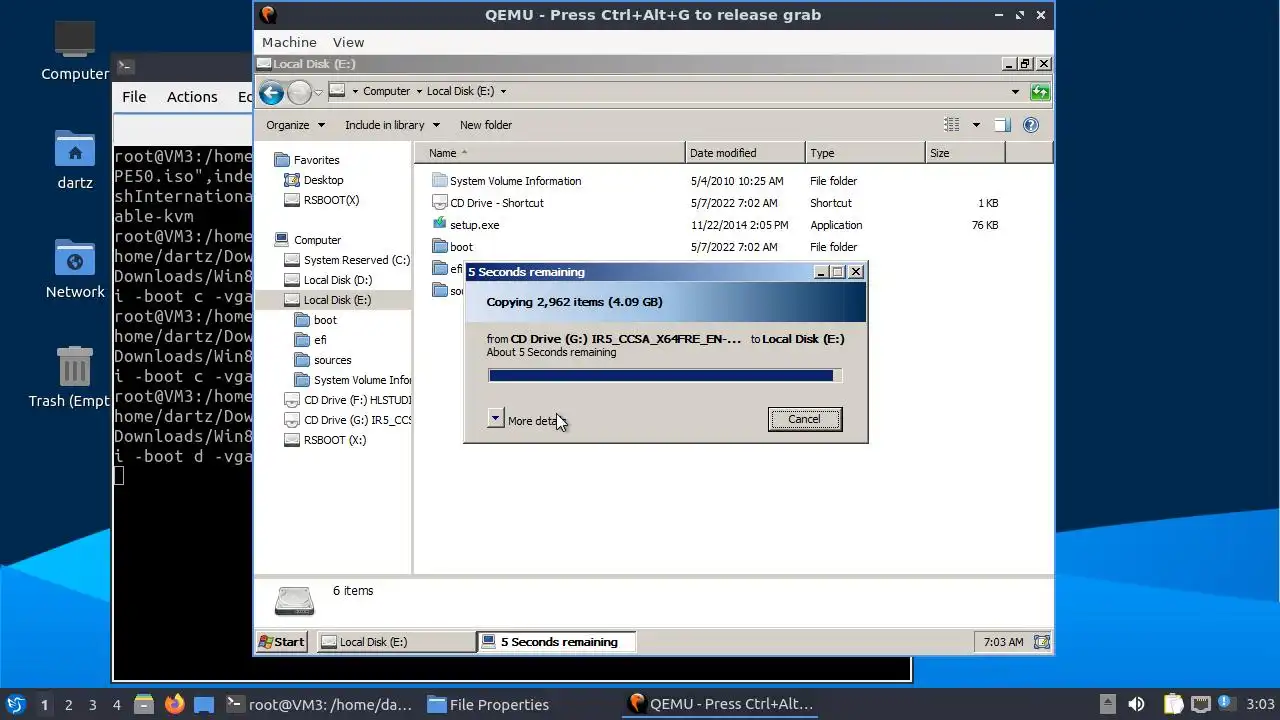Open the Trash desktop icon
1280x720 pixels.
point(75,367)
